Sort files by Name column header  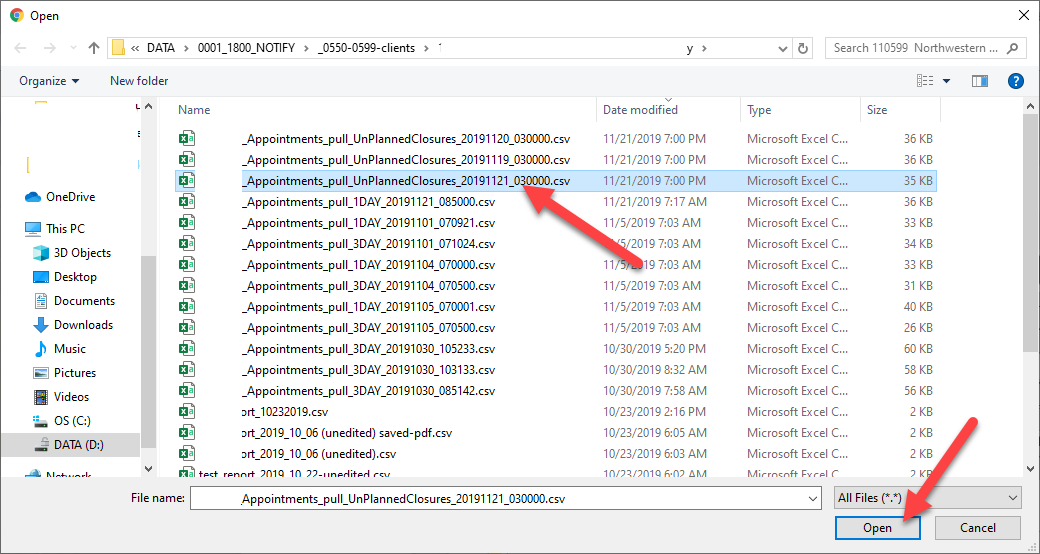tap(195, 110)
